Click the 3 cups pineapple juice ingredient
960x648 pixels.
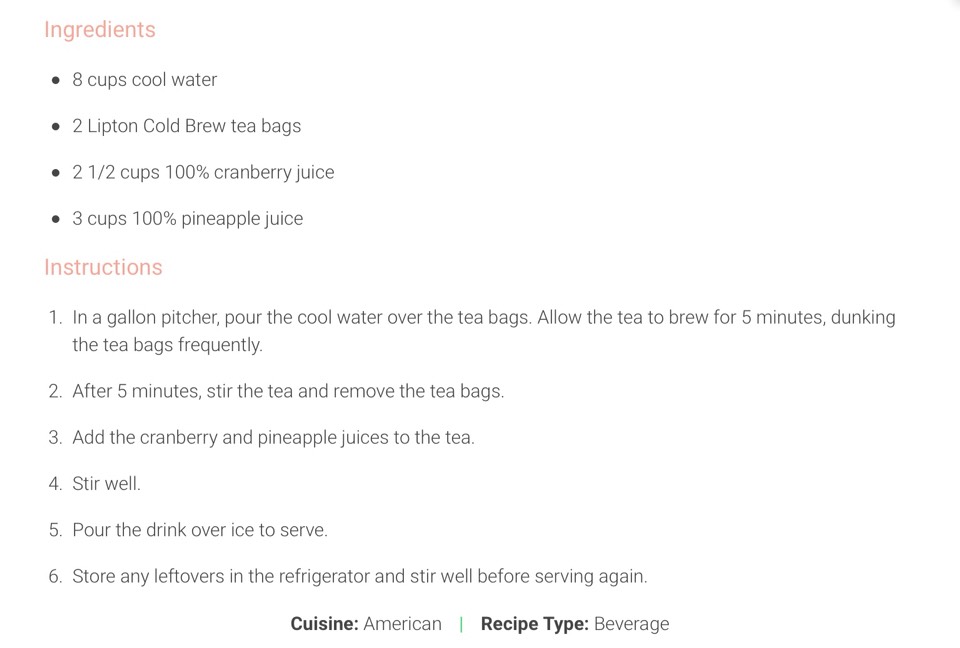pos(187,219)
